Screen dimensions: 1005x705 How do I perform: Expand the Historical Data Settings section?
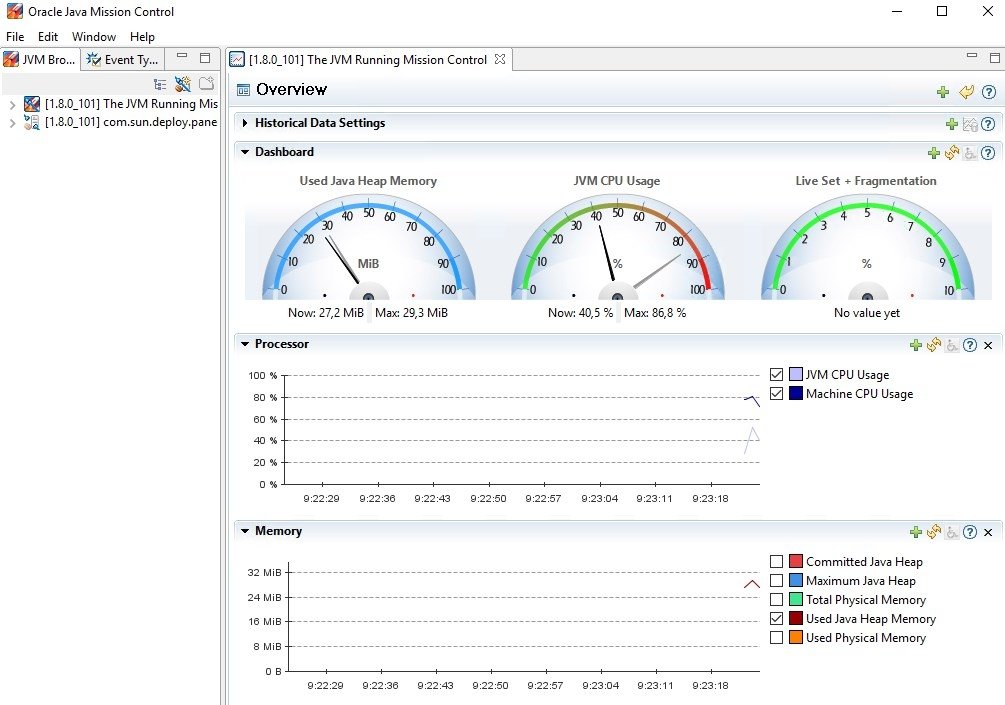[x=245, y=123]
